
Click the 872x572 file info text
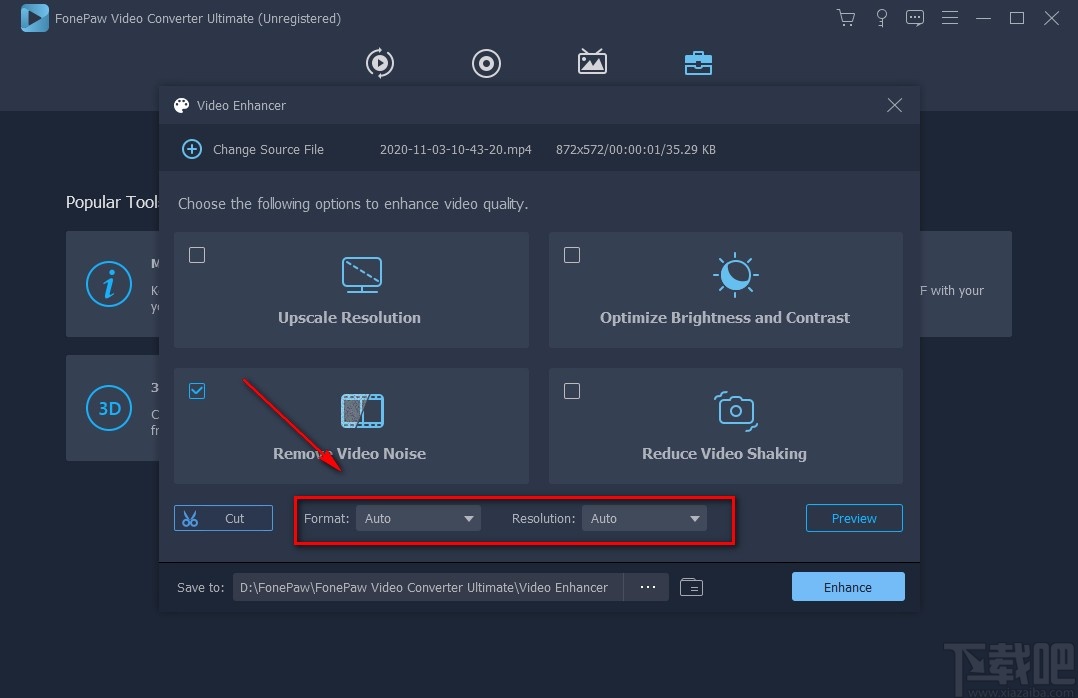[x=635, y=149]
